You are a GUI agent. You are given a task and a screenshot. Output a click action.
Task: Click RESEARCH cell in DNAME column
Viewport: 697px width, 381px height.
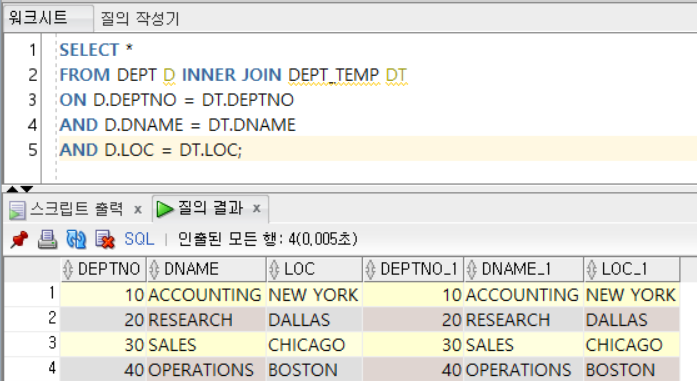(206, 320)
